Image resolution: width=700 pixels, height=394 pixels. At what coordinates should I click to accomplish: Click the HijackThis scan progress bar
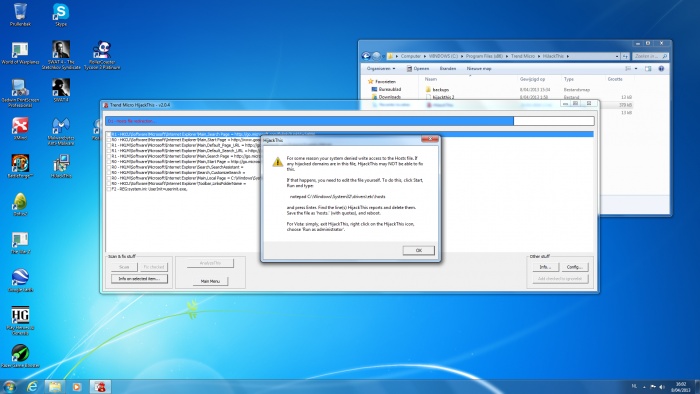tap(350, 121)
